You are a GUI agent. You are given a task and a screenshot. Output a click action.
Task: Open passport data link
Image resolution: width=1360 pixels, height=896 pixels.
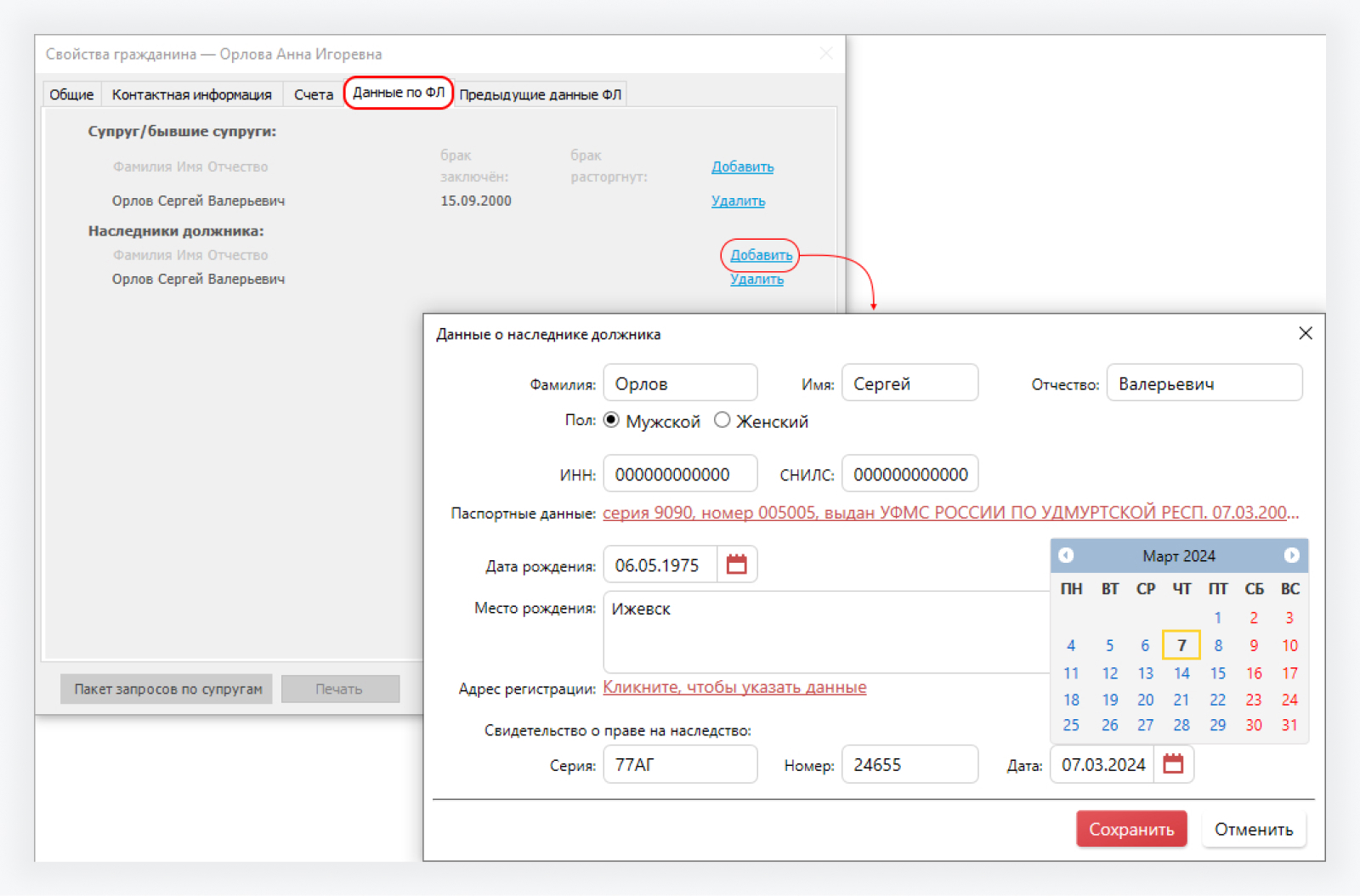tap(950, 513)
